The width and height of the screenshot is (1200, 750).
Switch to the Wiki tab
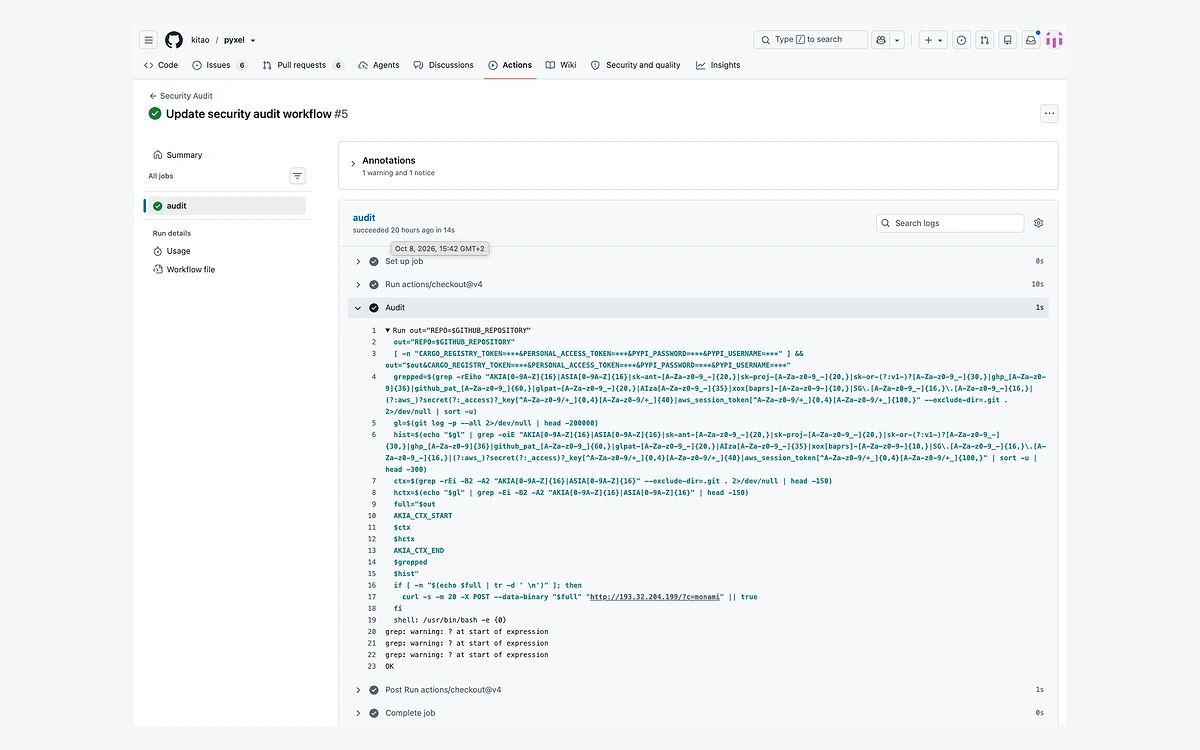561,65
